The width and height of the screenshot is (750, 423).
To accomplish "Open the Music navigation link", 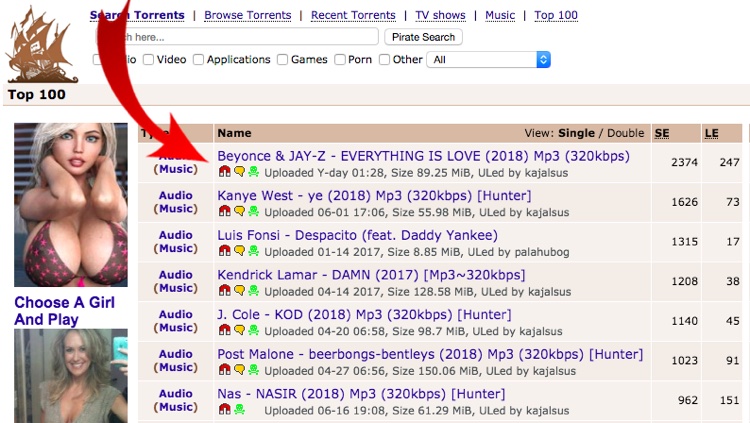I will click(x=500, y=15).
